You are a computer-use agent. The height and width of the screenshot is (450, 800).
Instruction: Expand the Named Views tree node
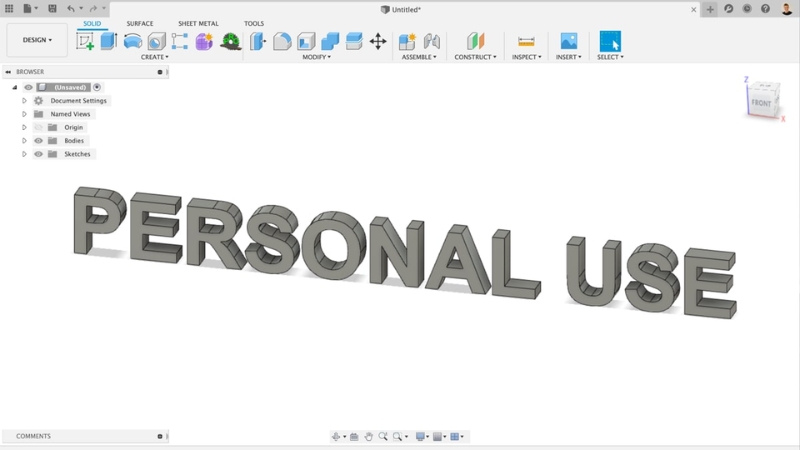click(25, 114)
